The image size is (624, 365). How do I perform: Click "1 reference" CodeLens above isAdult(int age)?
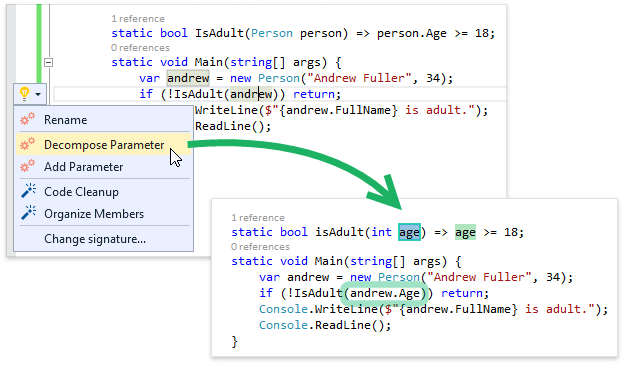[258, 218]
